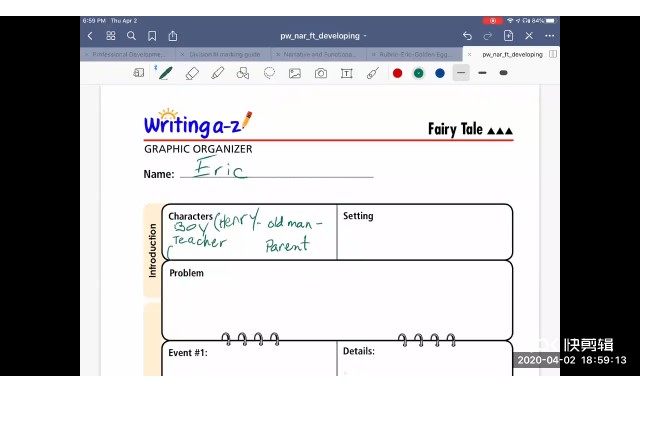Activate the Laser pointer tool
The height and width of the screenshot is (429, 645).
[x=372, y=73]
